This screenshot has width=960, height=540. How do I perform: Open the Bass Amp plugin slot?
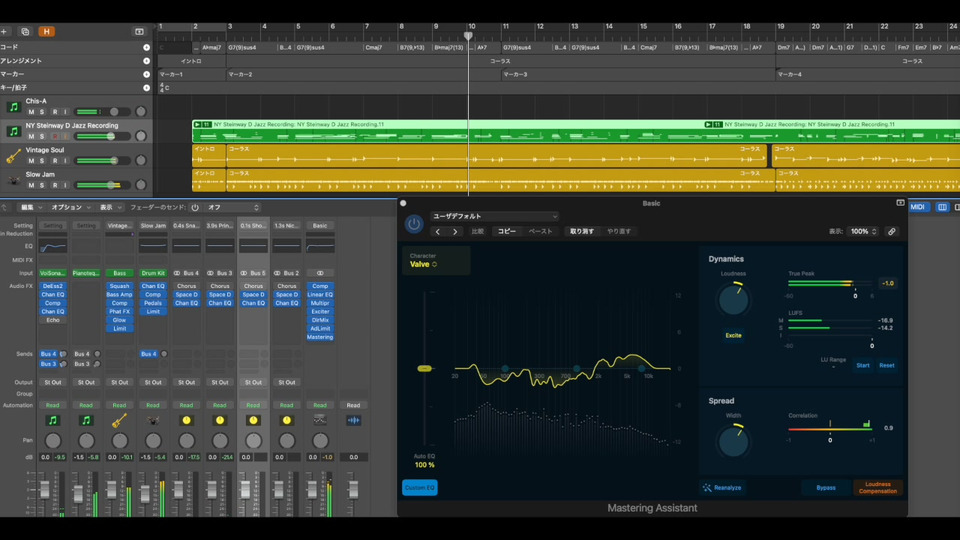119,294
